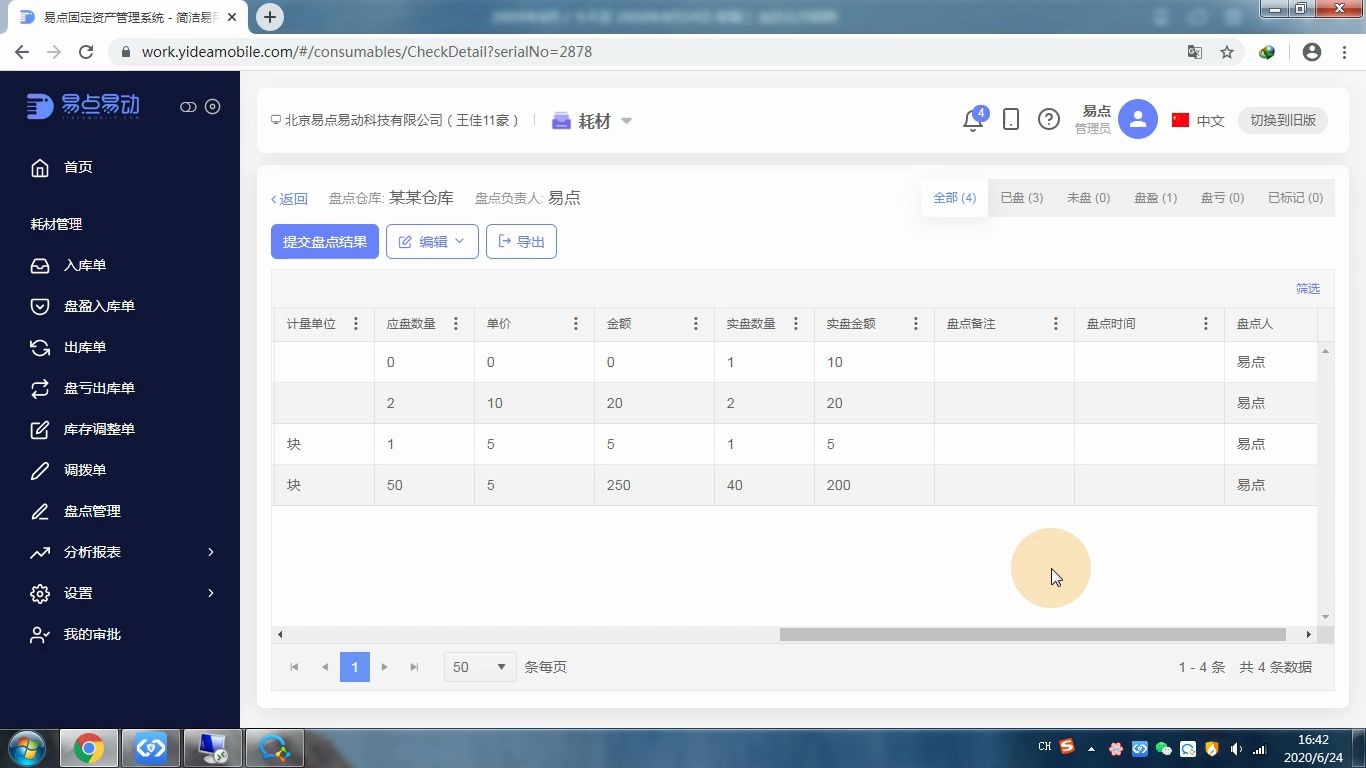Open 盘点管理 in the sidebar

click(x=92, y=511)
